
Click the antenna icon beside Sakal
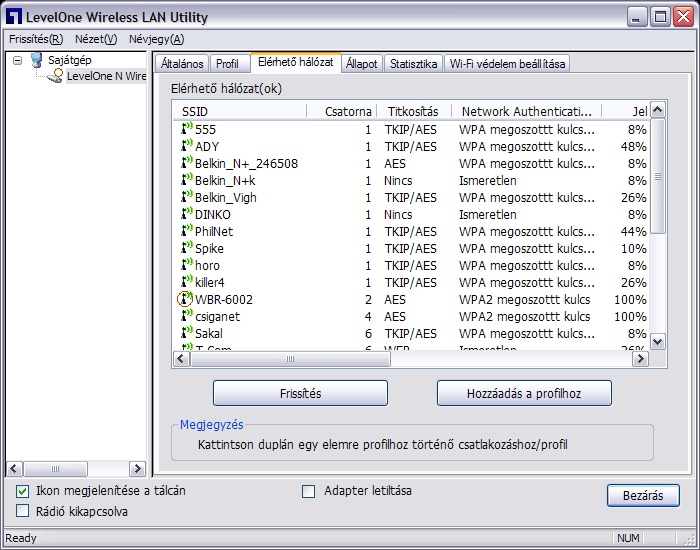point(187,332)
